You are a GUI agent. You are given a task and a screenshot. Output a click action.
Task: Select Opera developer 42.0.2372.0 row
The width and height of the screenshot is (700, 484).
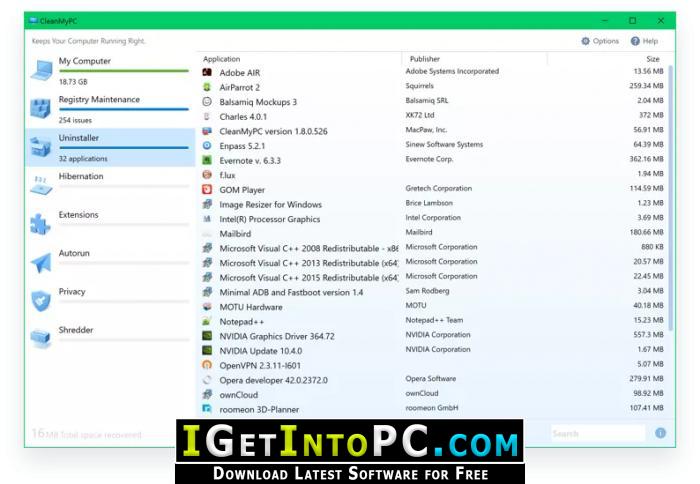433,380
